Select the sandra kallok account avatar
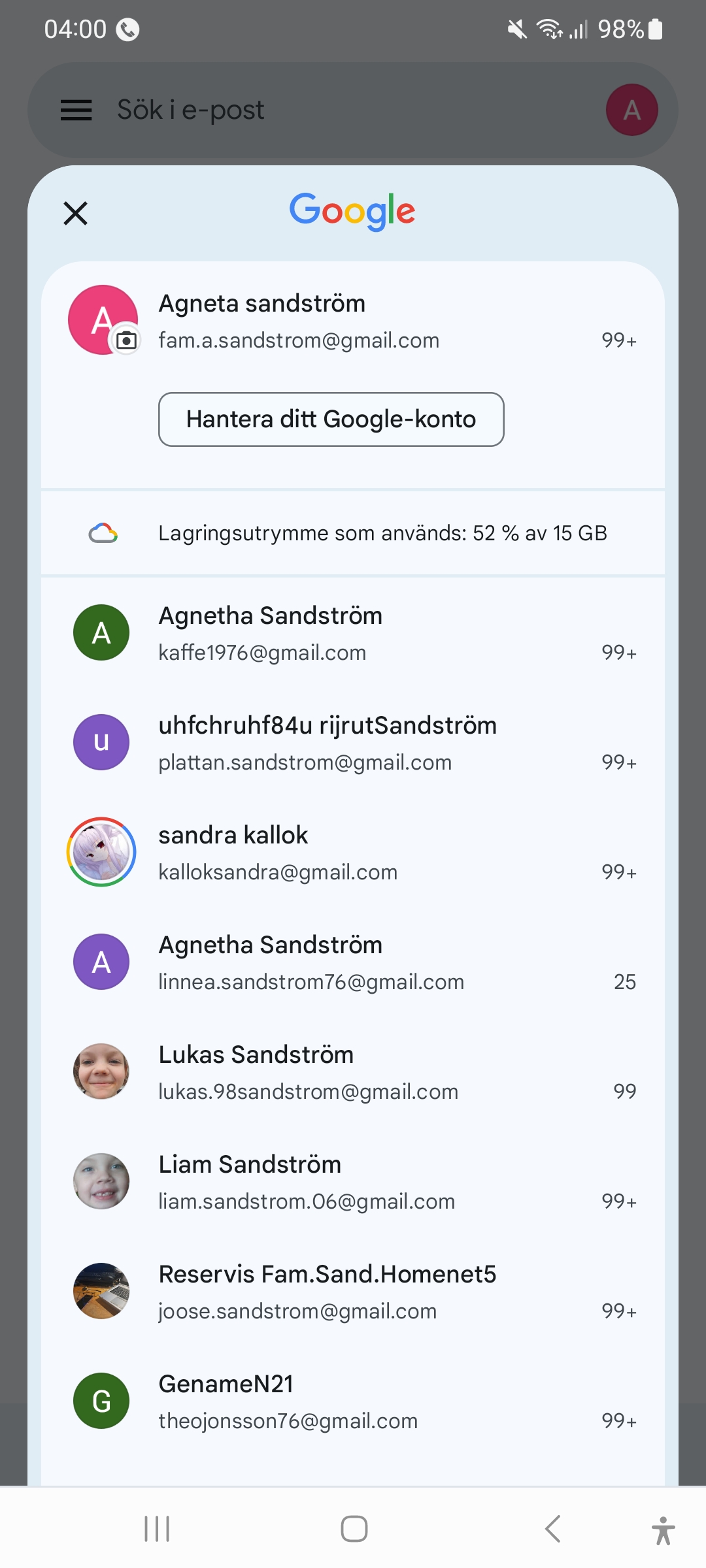Image resolution: width=706 pixels, height=1568 pixels. pyautogui.click(x=101, y=852)
